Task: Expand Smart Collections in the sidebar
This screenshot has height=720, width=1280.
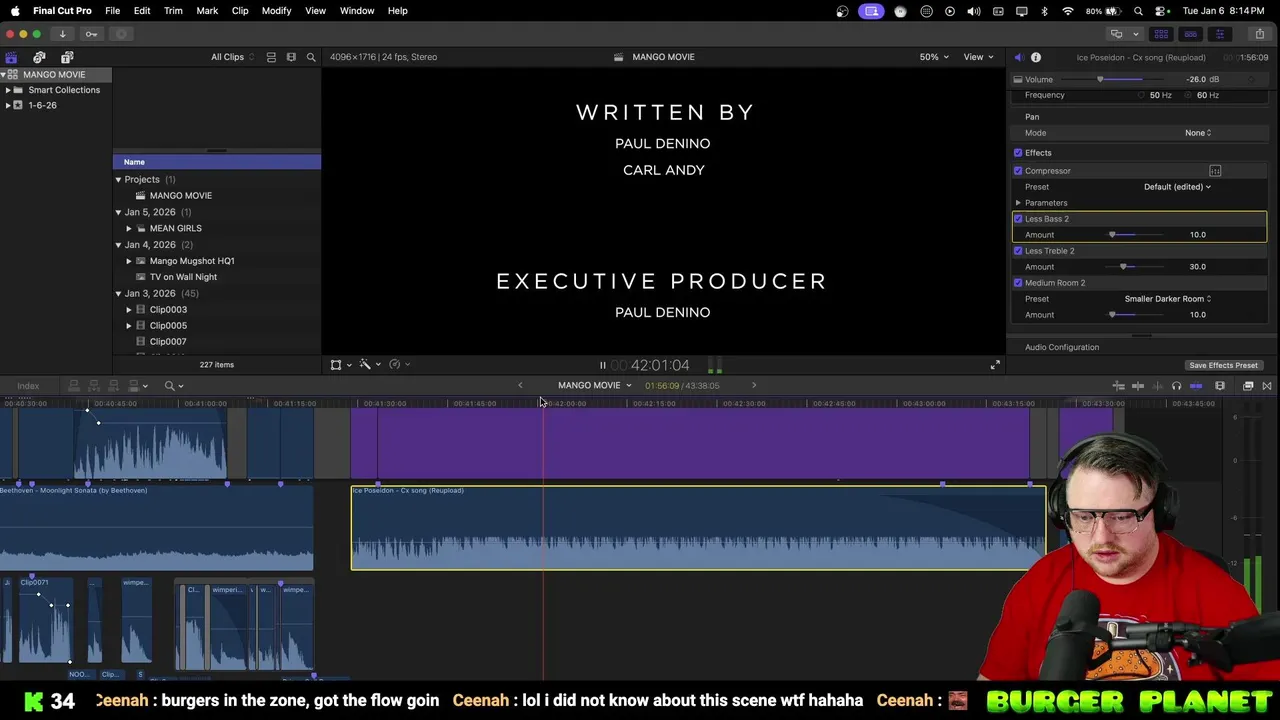Action: (8, 90)
